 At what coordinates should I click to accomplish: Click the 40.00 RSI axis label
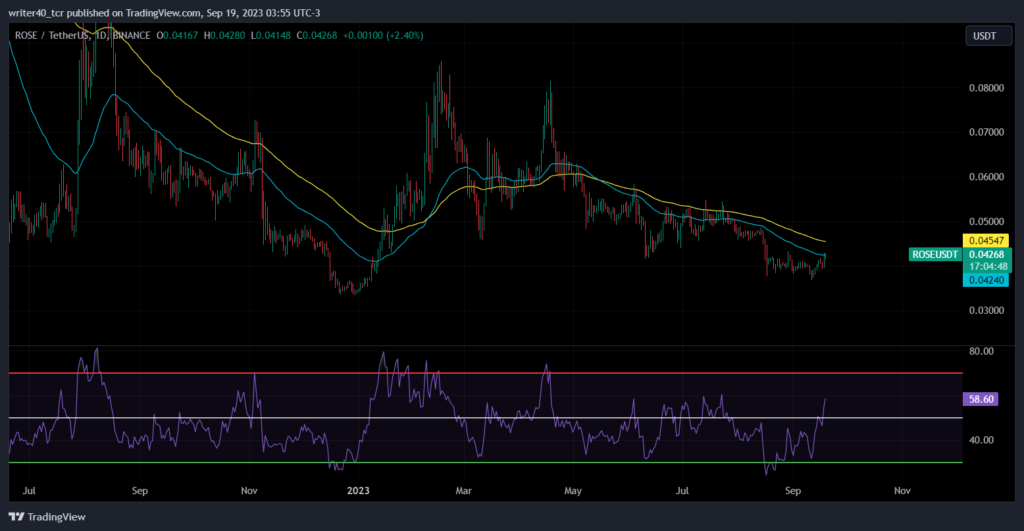click(x=981, y=440)
